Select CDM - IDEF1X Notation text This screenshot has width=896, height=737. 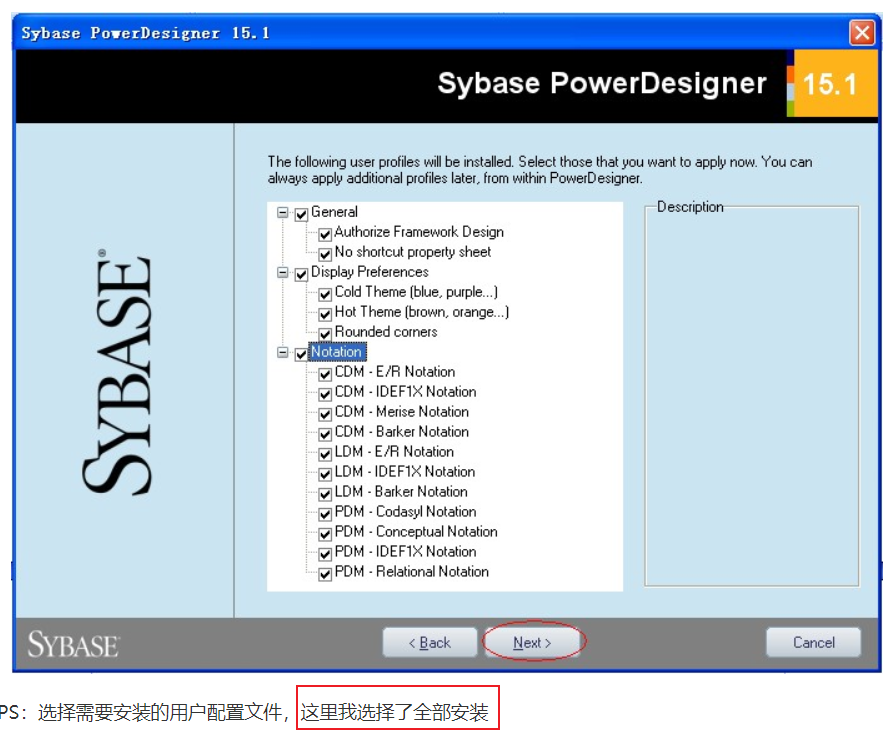(405, 392)
